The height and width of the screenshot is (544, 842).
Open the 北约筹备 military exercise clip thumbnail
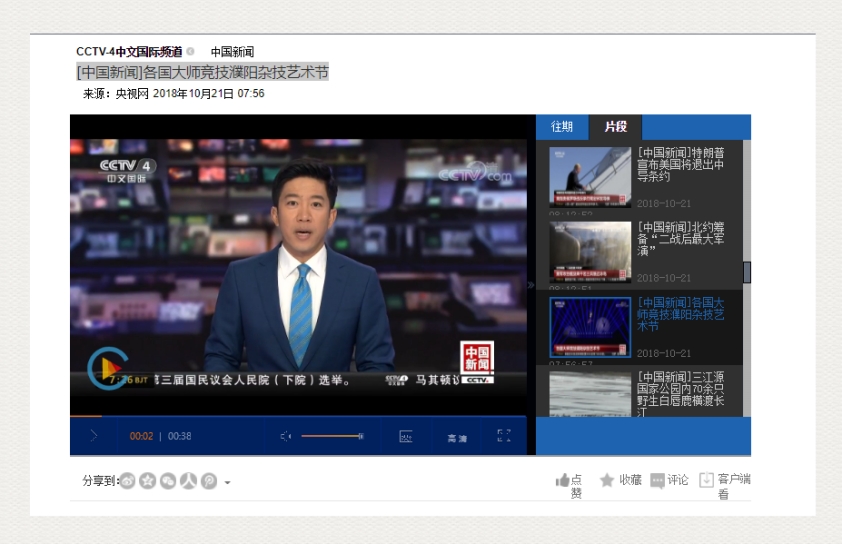click(x=590, y=250)
